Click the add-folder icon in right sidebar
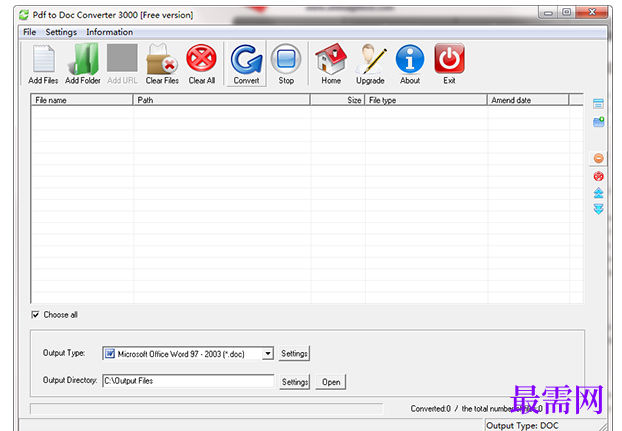This screenshot has height=431, width=622. point(599,122)
